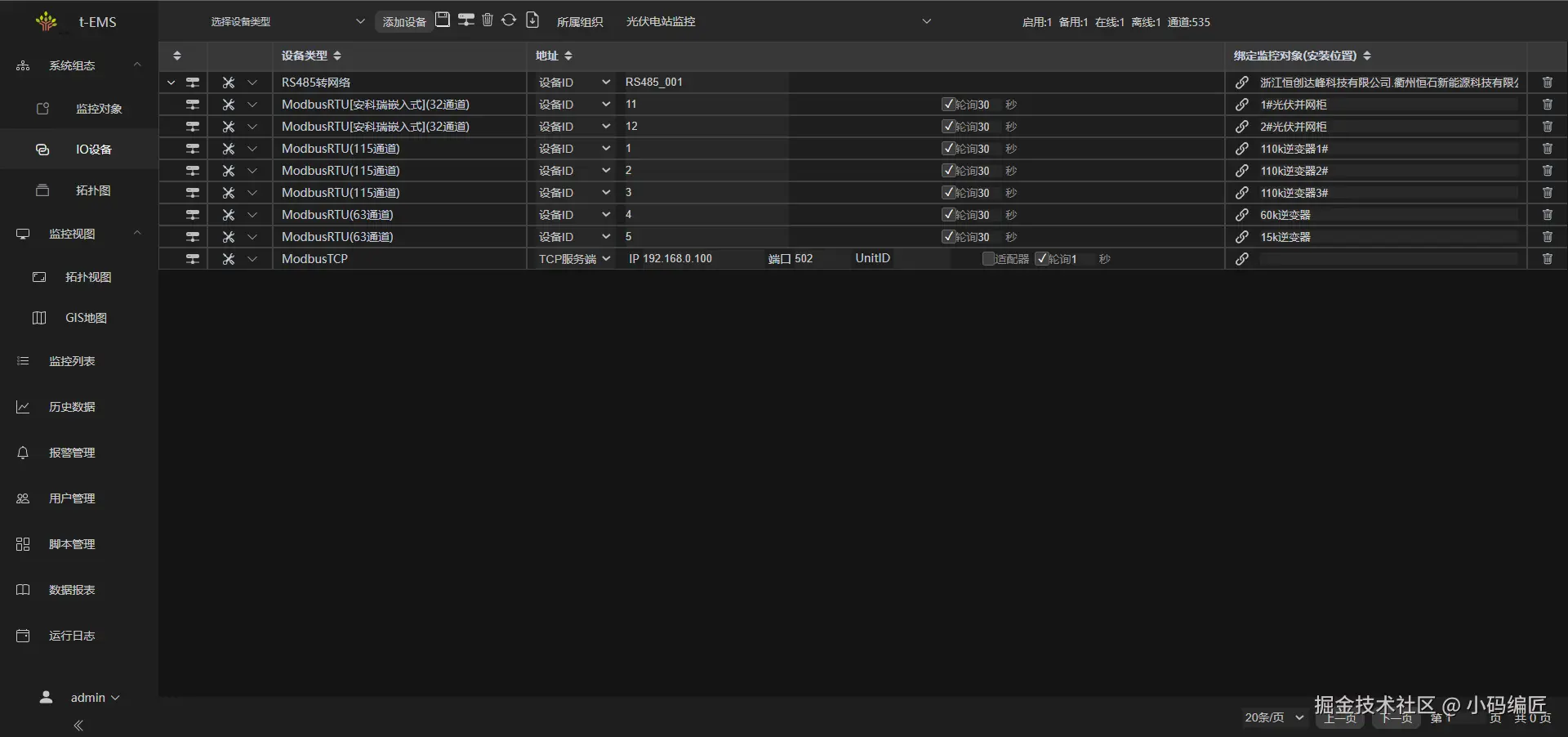Toggle polling checkbox for 110k逆变器2# row
This screenshot has width=1568, height=737.
[x=948, y=171]
